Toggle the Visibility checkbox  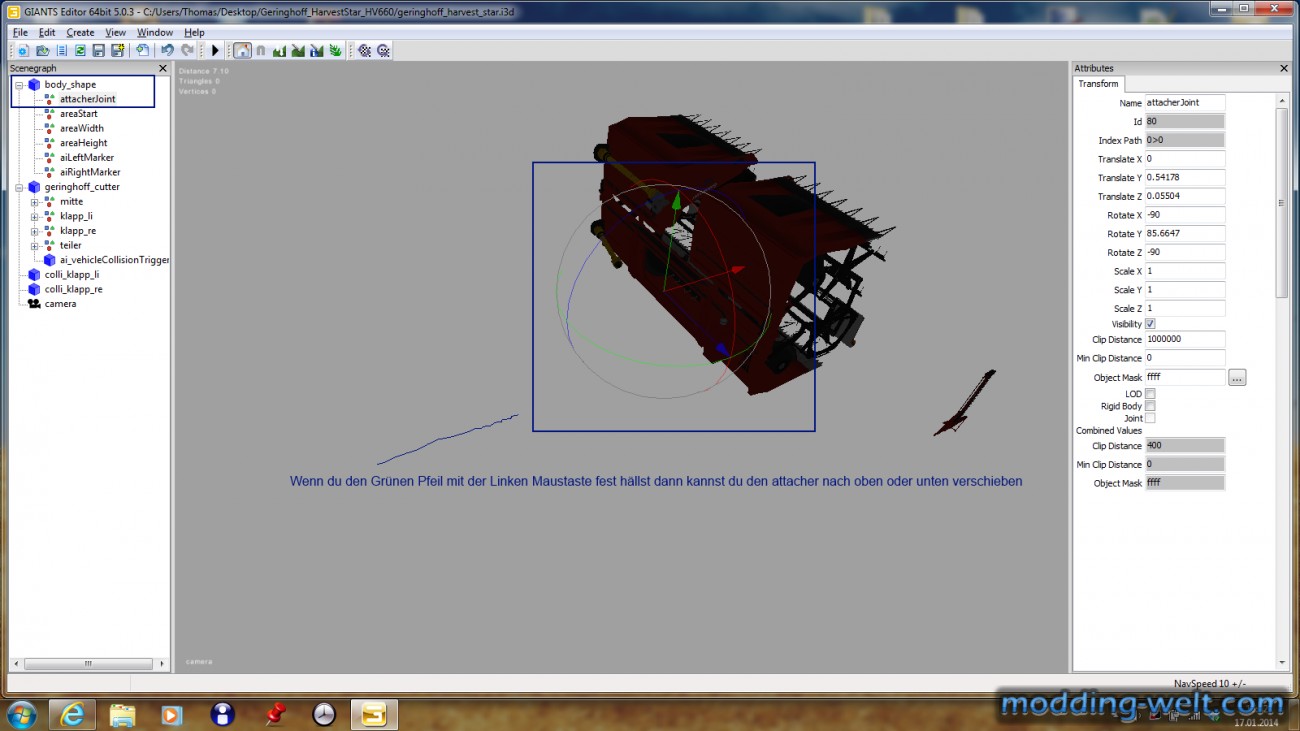click(1150, 324)
